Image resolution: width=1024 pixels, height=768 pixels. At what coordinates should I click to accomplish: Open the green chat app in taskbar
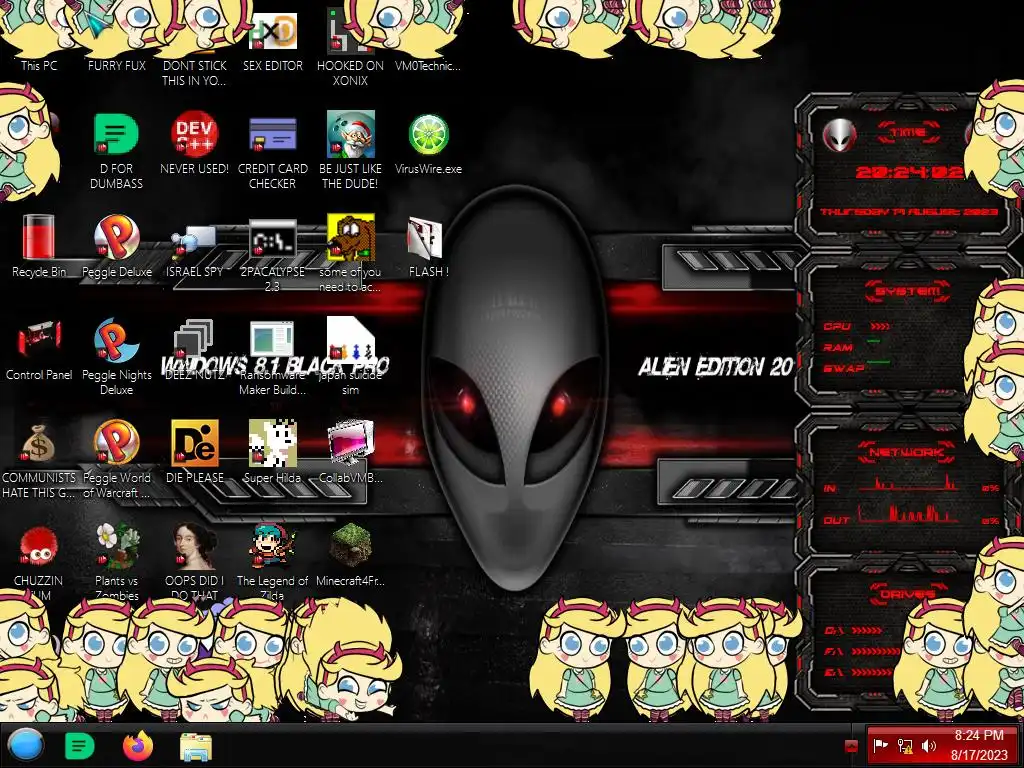click(x=80, y=746)
